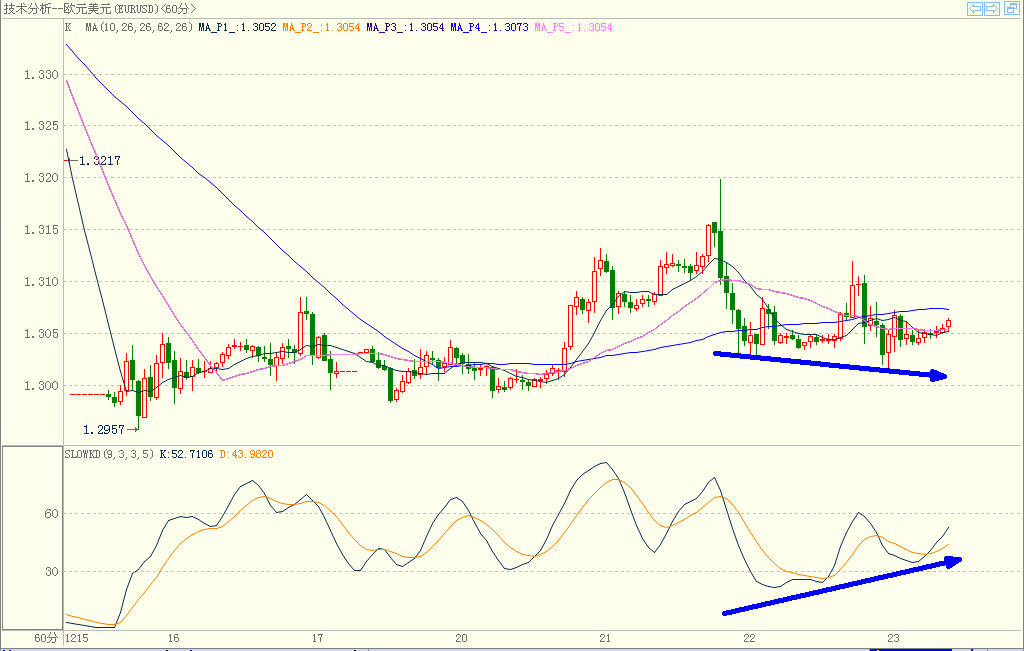Click the orange D:43.9820 stochastic value
Image resolution: width=1024 pixels, height=651 pixels.
(246, 454)
